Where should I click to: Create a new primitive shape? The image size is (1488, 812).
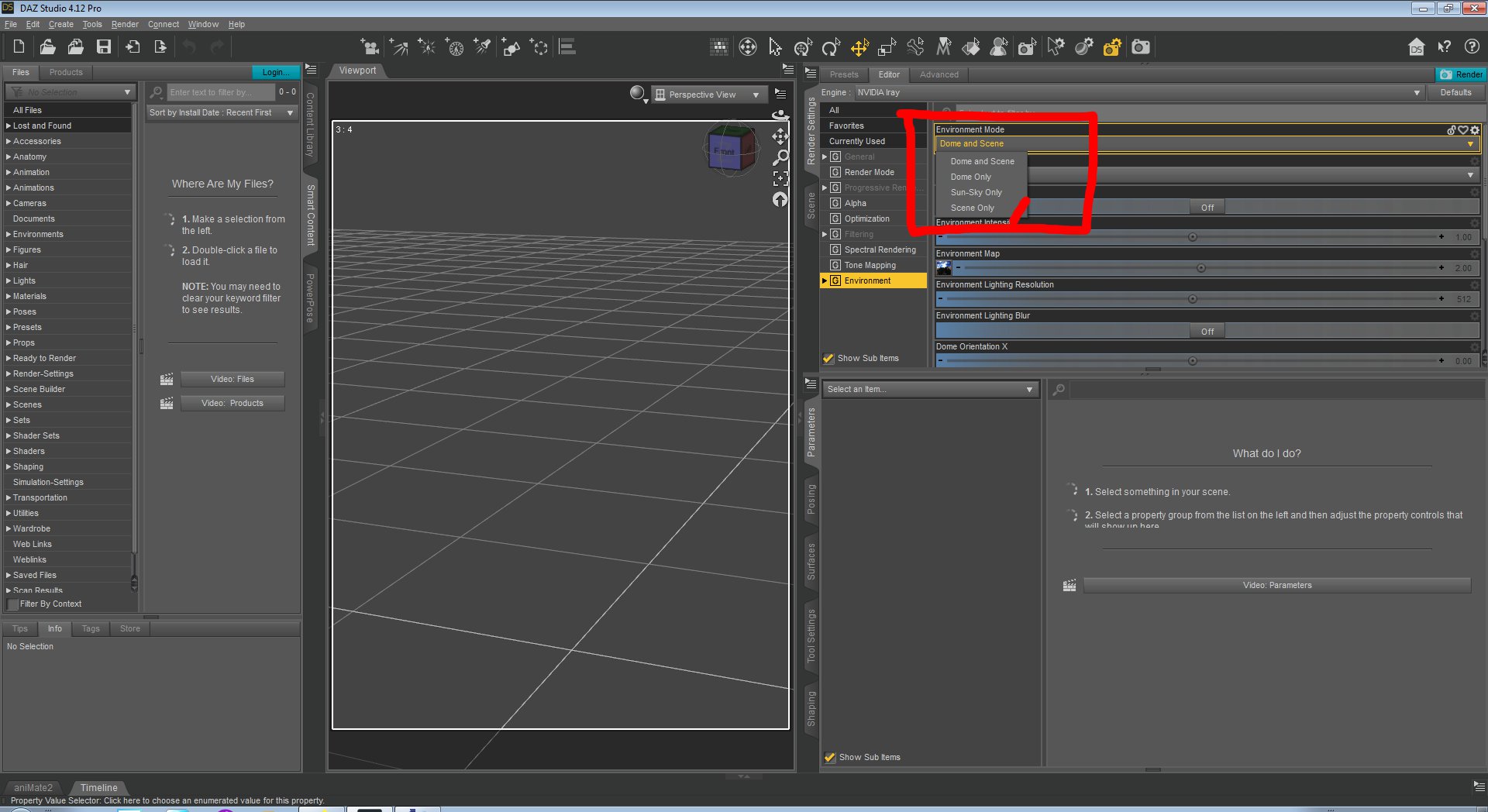coord(511,47)
